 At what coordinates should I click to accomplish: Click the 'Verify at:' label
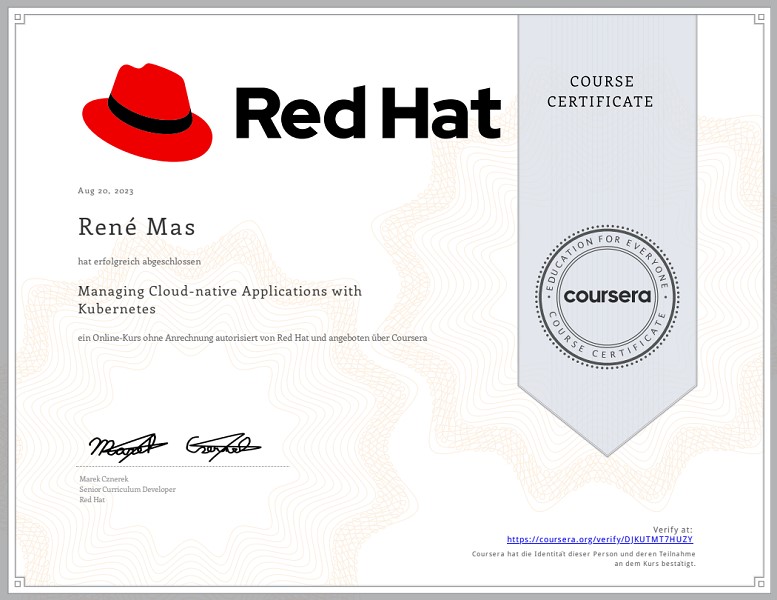(672, 530)
